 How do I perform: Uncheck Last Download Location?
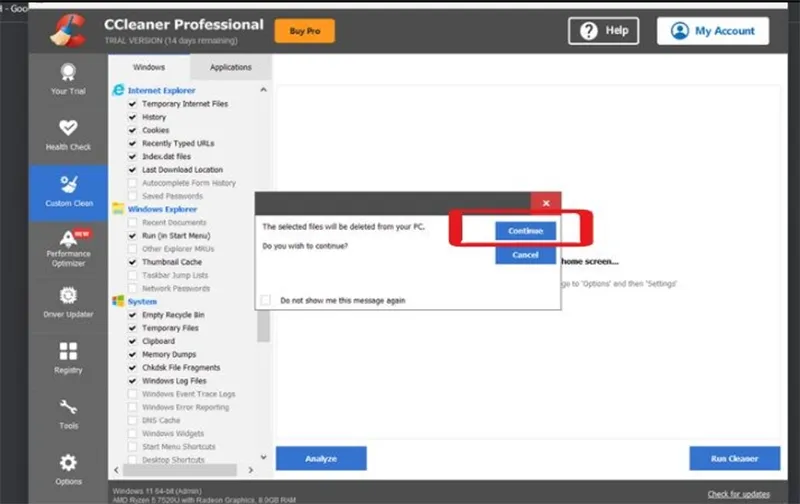coord(132,169)
